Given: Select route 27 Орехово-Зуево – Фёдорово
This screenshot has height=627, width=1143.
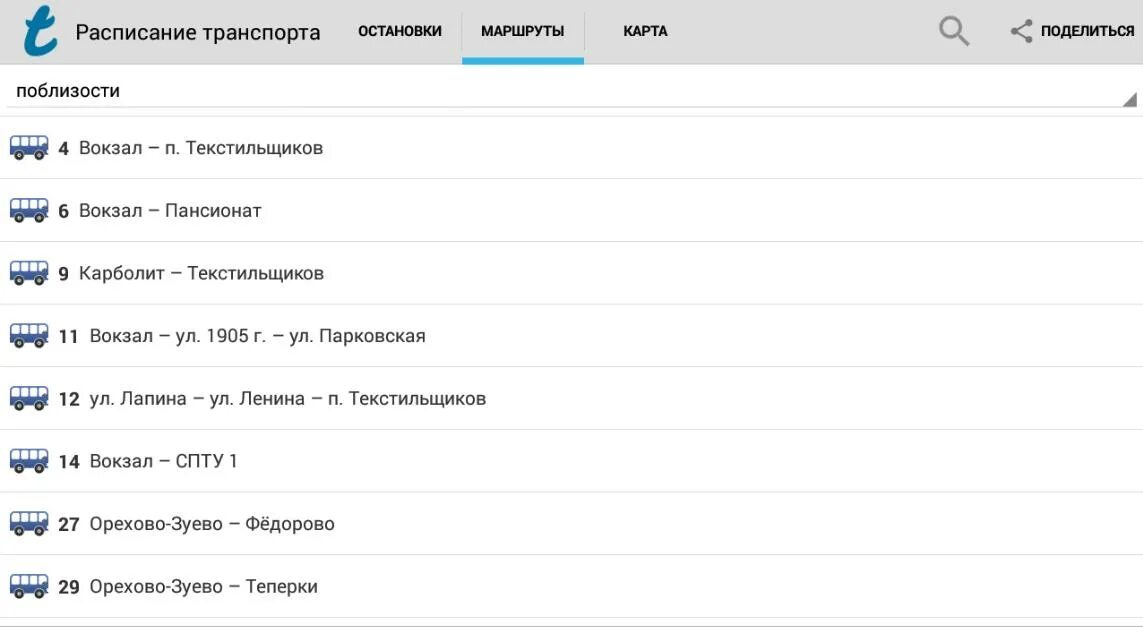Looking at the screenshot, I should (x=572, y=523).
